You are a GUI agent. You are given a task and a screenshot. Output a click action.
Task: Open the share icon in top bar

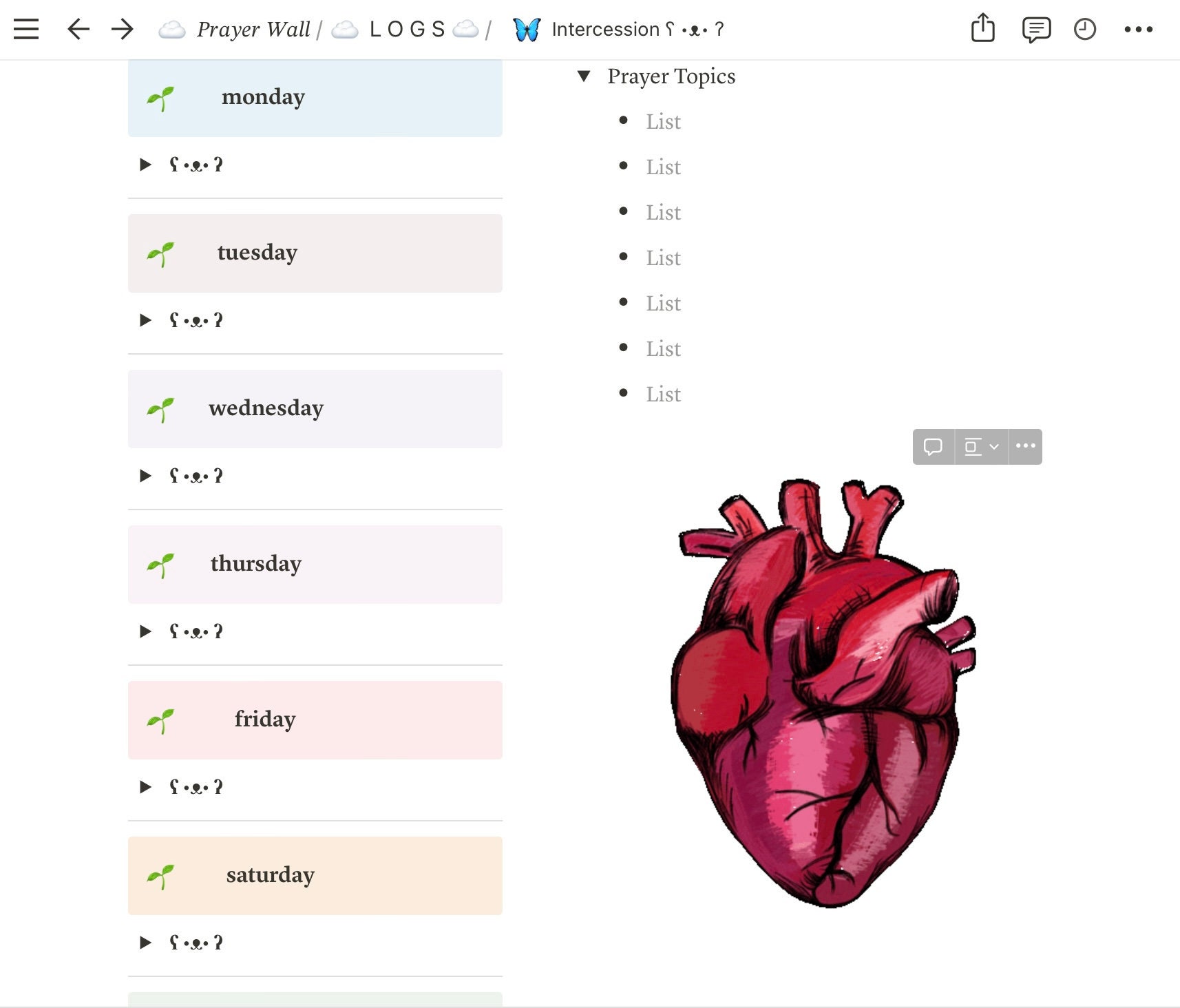point(982,28)
